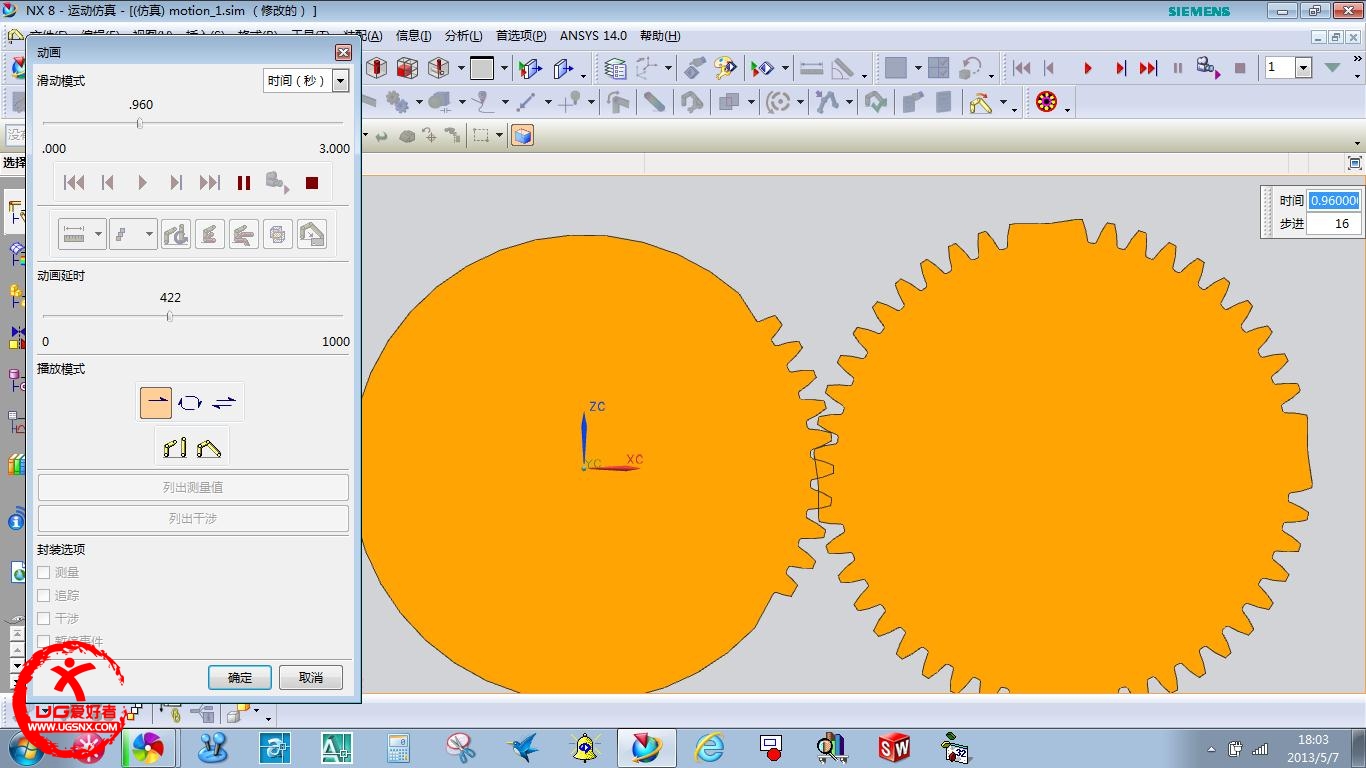The image size is (1366, 768).
Task: Cancel with the 取消 button
Action: click(311, 677)
